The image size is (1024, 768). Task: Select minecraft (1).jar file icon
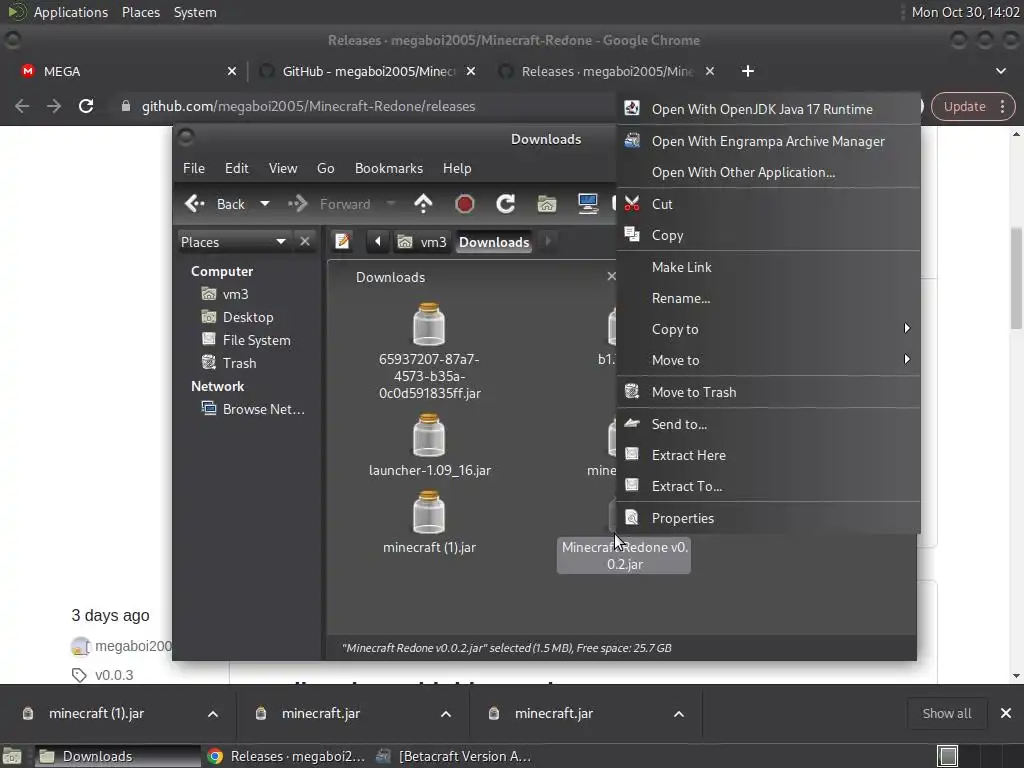pyautogui.click(x=429, y=512)
